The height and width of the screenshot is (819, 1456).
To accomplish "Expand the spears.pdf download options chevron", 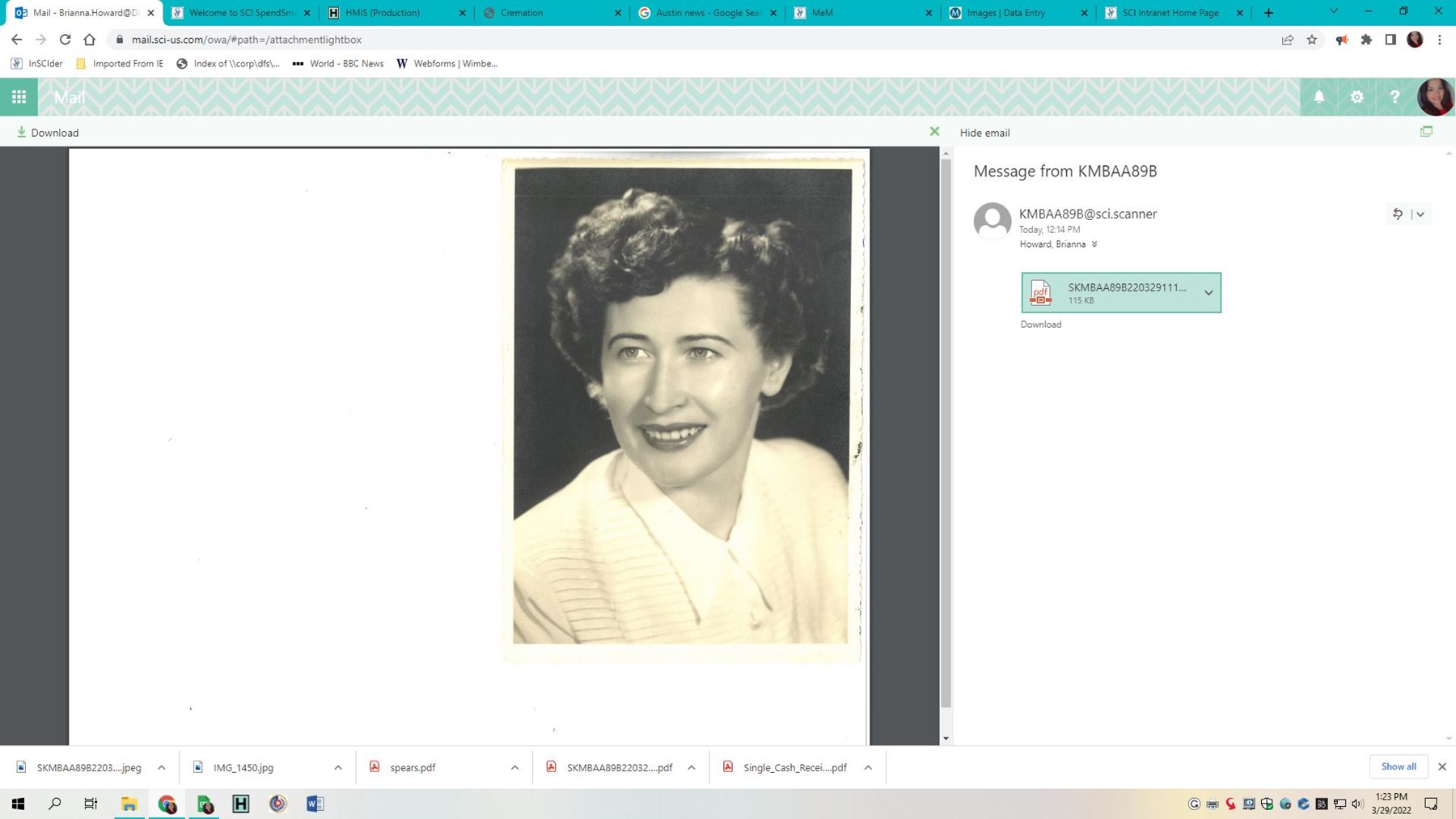I will pyautogui.click(x=514, y=766).
